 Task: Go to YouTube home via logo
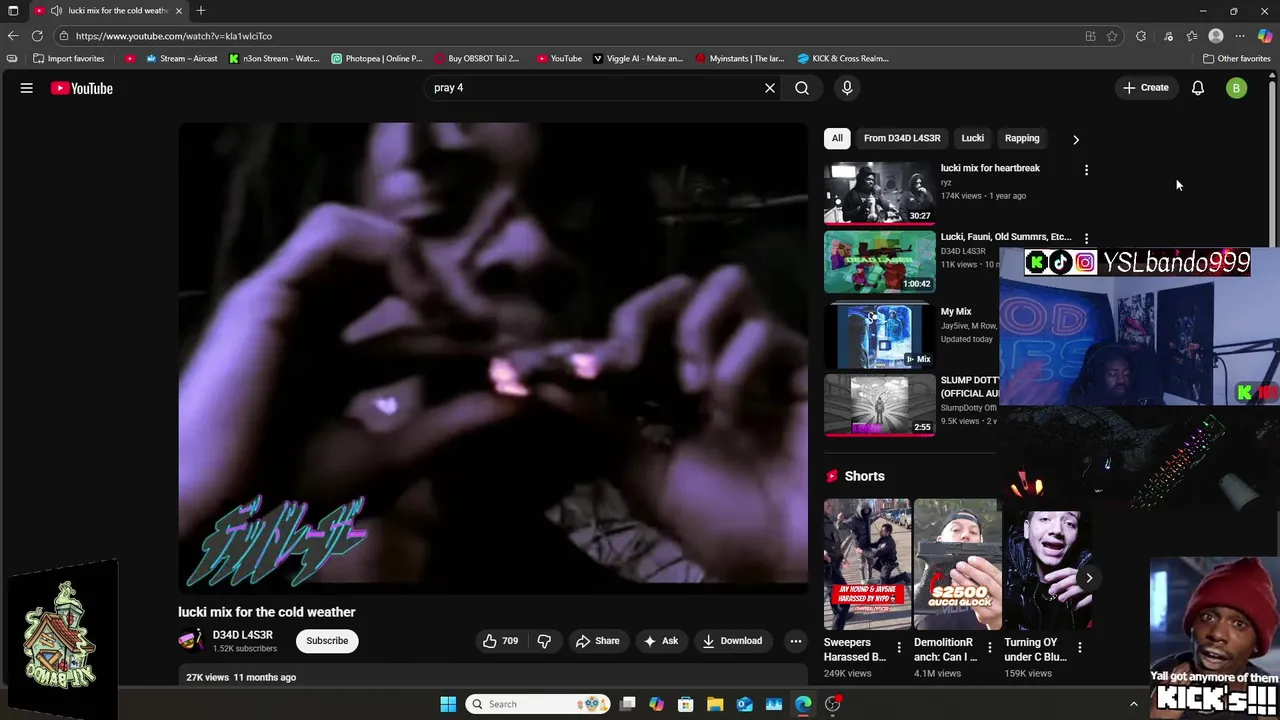[x=82, y=88]
